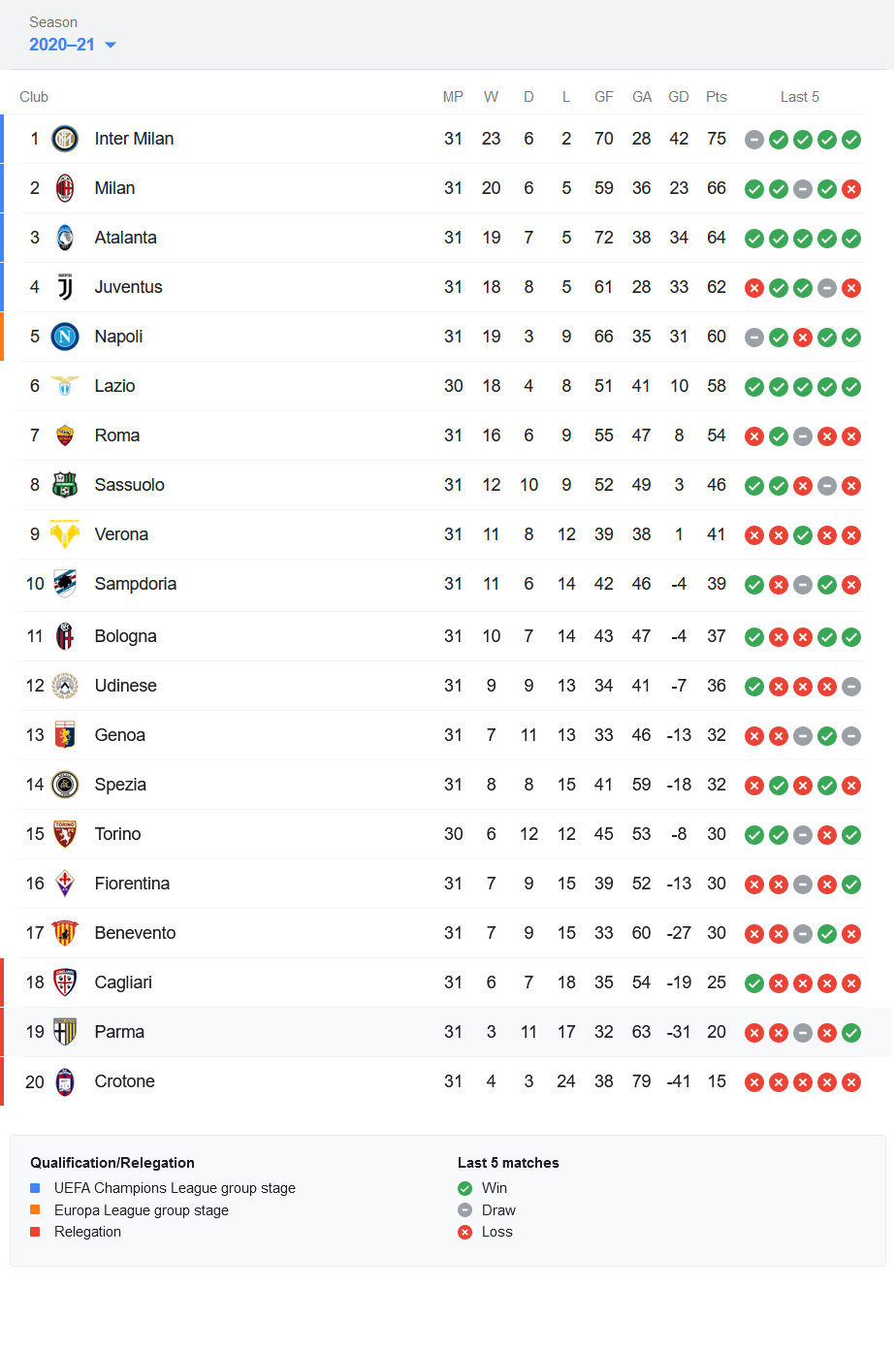Screen dimensions: 896x1352
Task: Click the Fiorentina crest icon
Action: pos(65,884)
